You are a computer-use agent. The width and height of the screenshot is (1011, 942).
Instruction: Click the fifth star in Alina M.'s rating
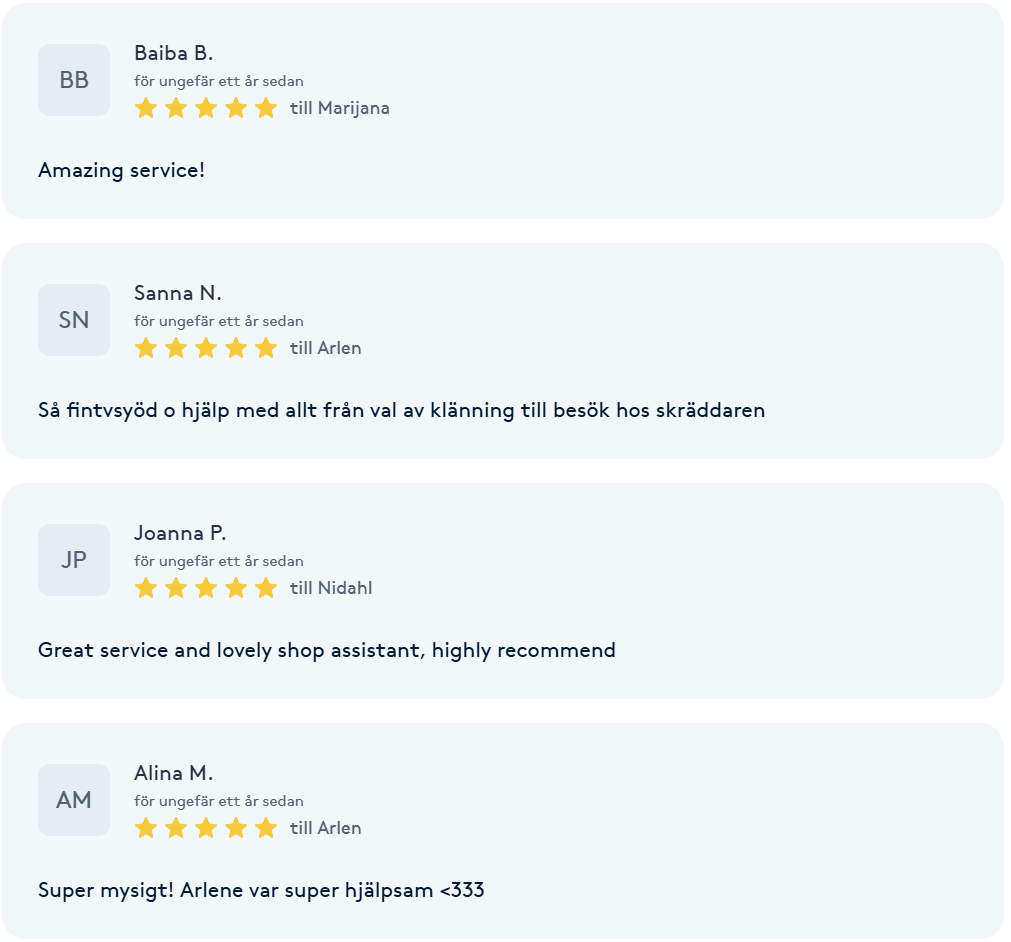point(266,827)
